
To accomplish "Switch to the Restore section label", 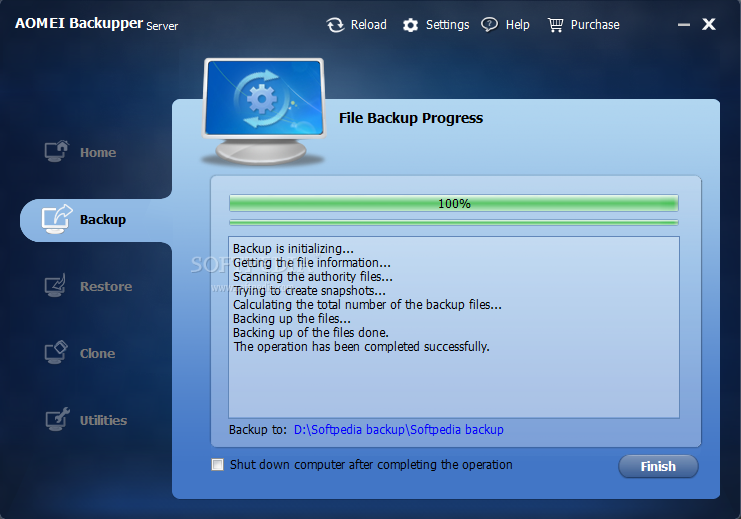I will 106,286.
